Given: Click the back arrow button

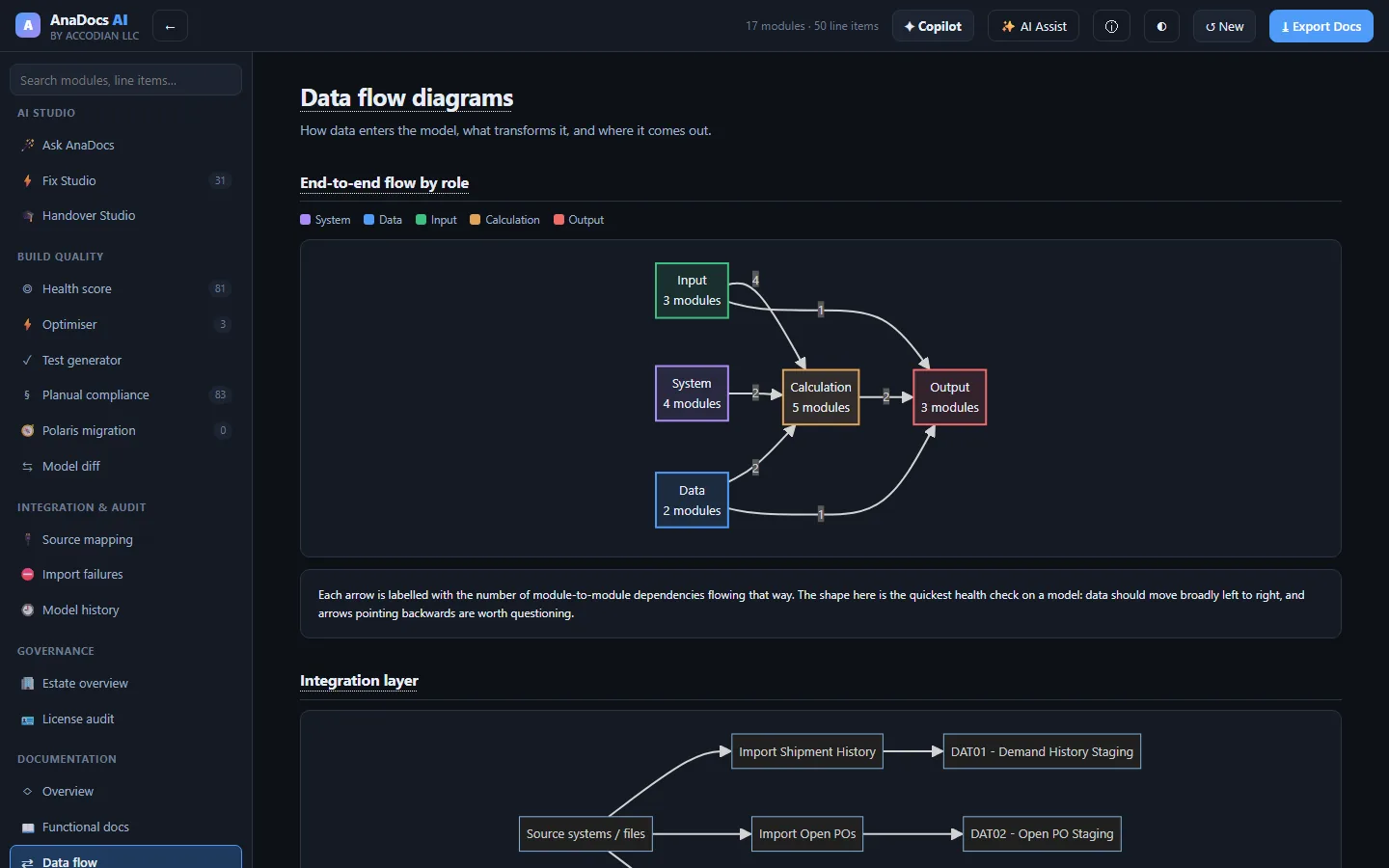Looking at the screenshot, I should (x=170, y=26).
